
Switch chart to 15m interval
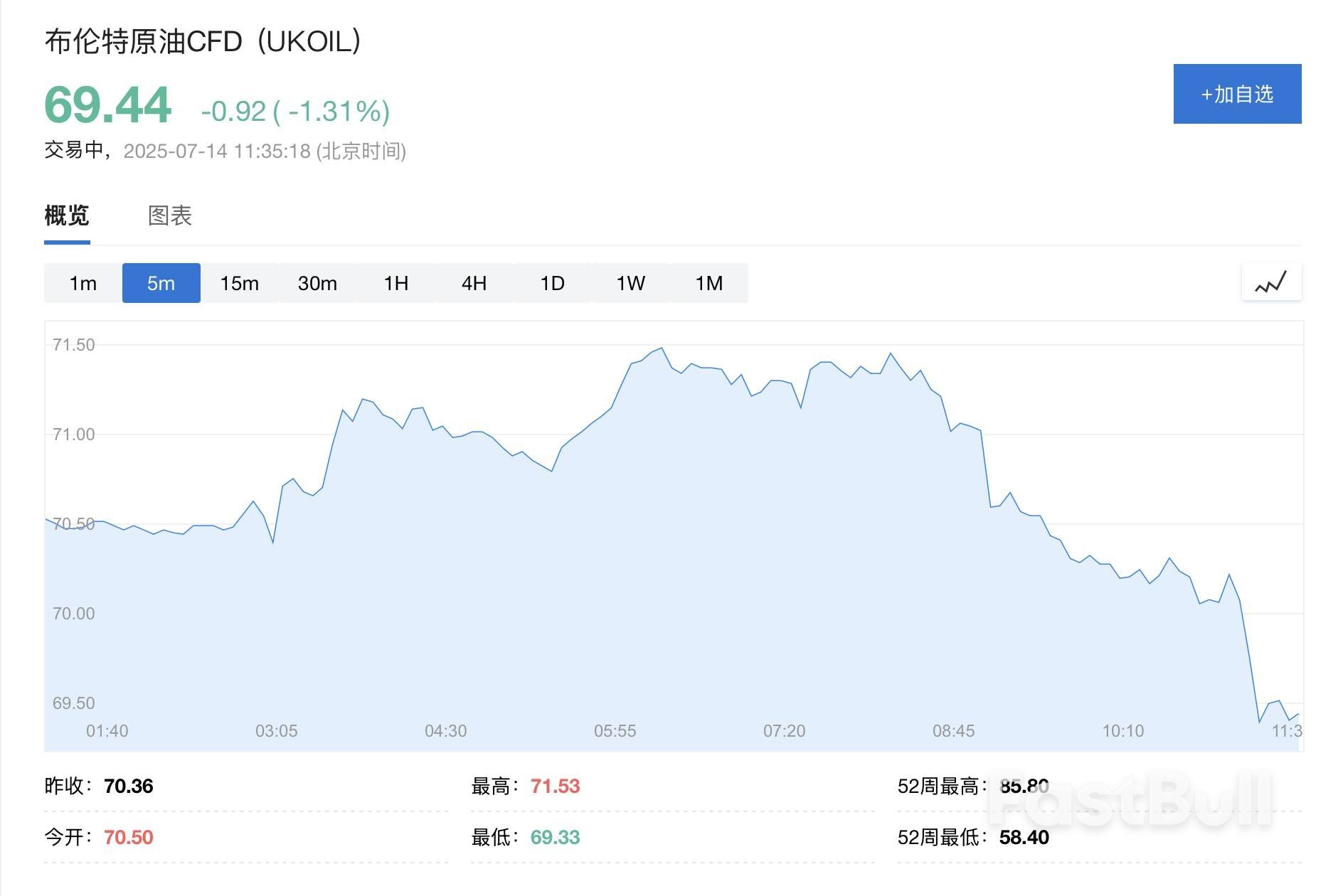(240, 283)
